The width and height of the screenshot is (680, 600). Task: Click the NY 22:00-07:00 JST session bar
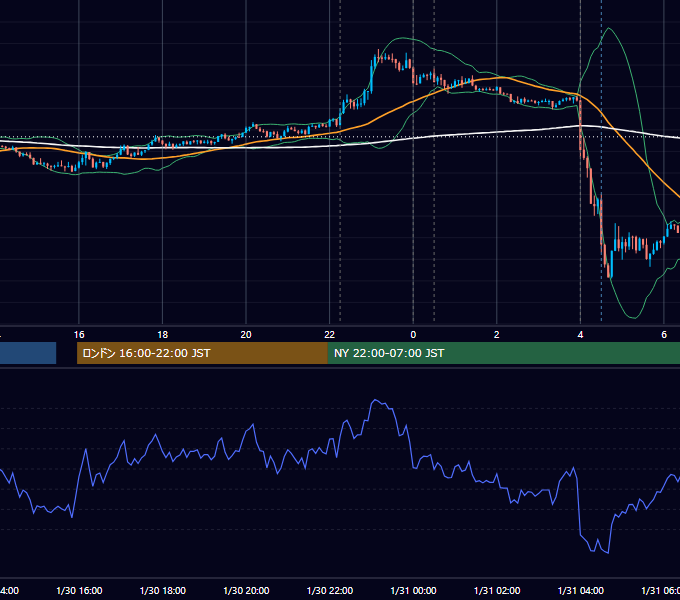pyautogui.click(x=503, y=353)
